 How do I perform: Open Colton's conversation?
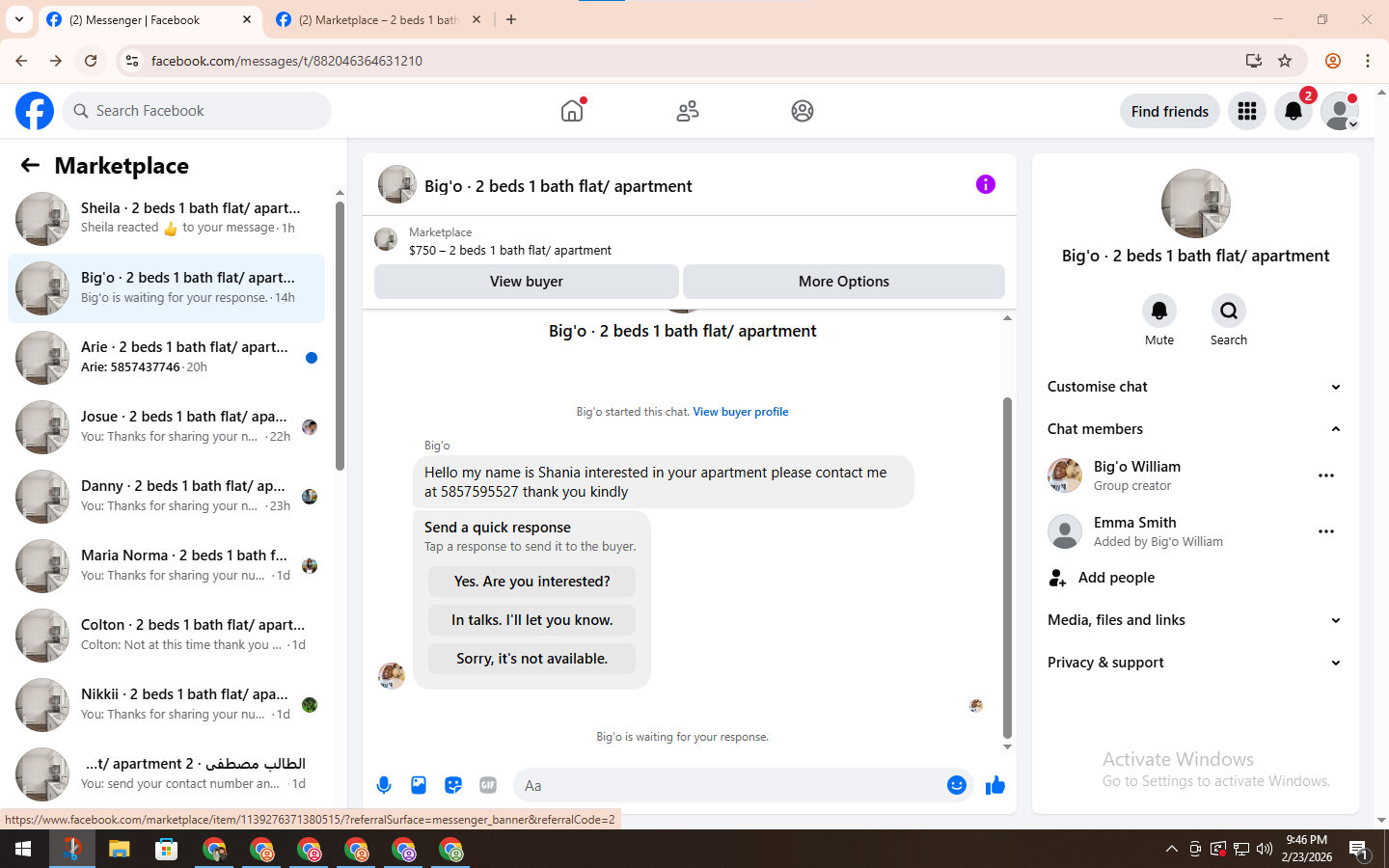click(x=166, y=636)
